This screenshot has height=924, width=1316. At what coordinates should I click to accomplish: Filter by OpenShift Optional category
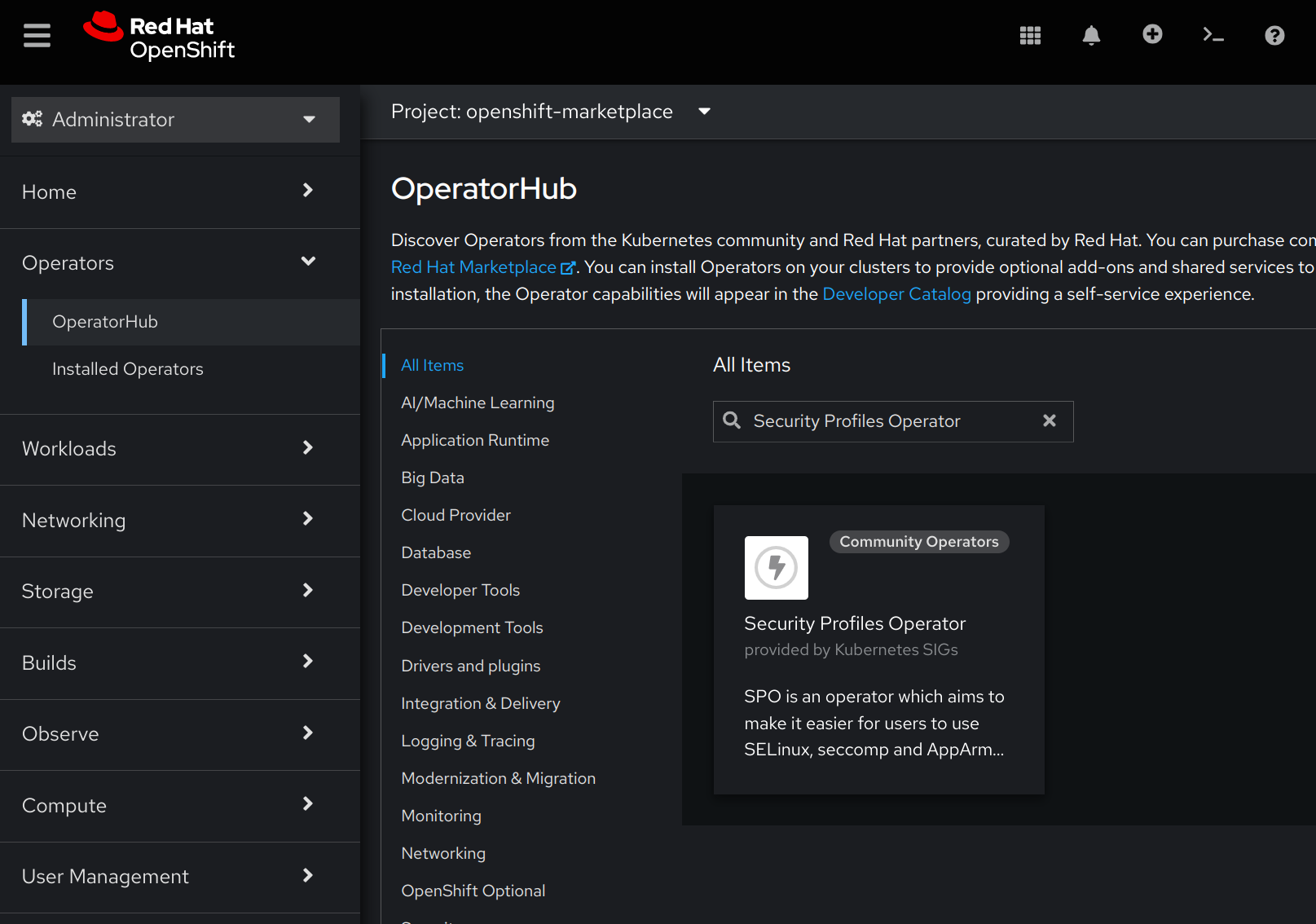[473, 891]
